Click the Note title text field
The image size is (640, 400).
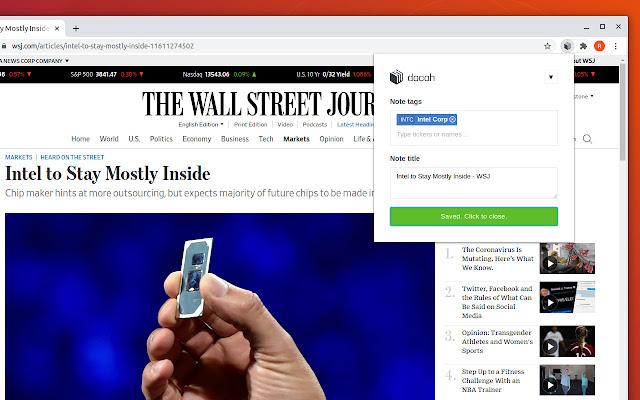click(x=473, y=183)
